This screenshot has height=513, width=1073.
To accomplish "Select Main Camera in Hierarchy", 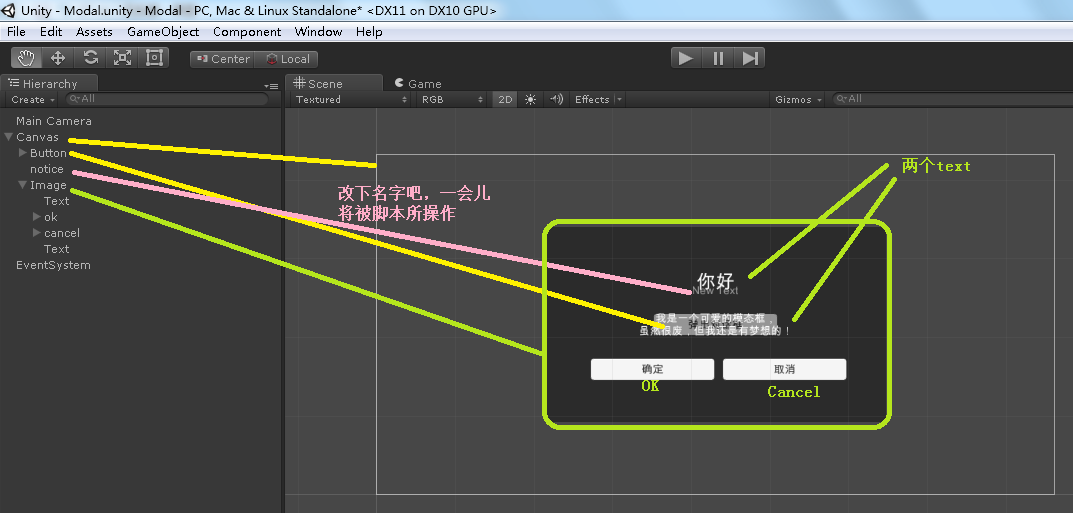I will click(53, 121).
